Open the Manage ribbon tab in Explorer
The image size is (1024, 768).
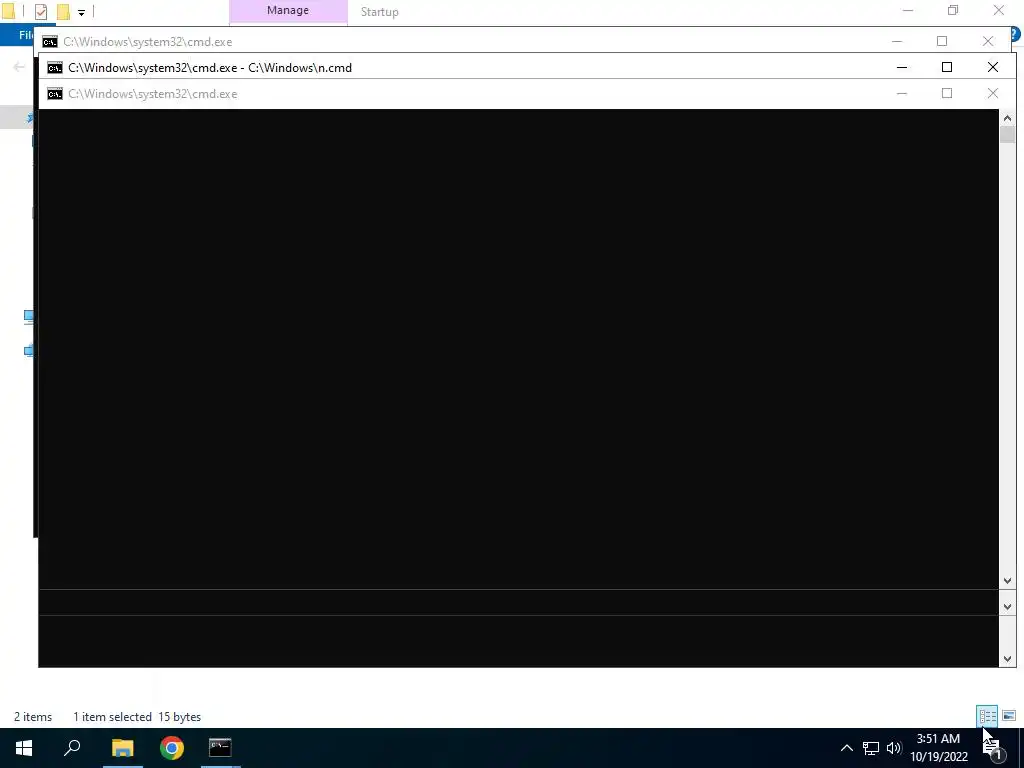287,10
